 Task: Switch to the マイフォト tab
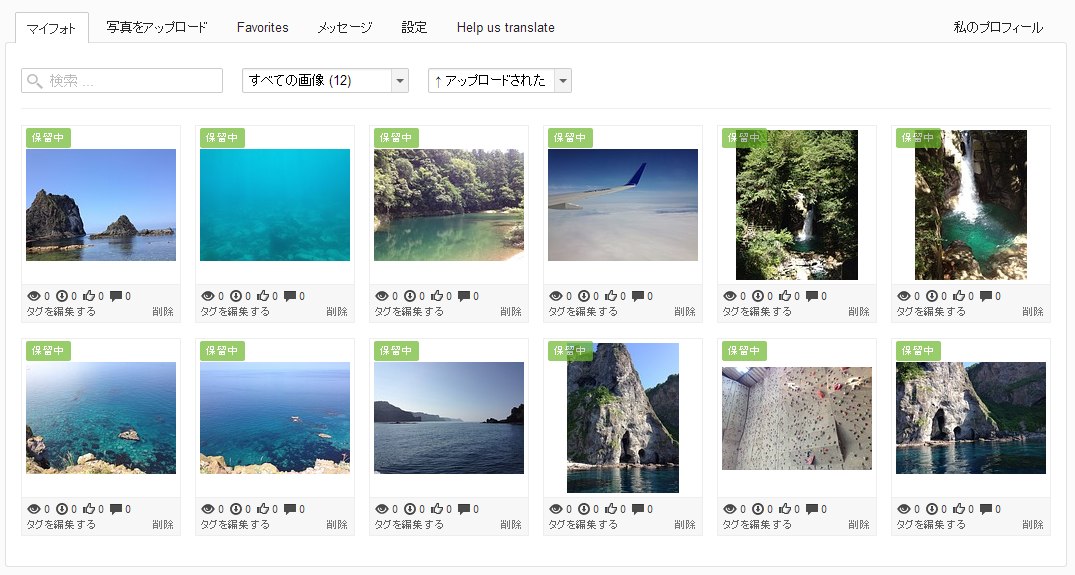[52, 29]
